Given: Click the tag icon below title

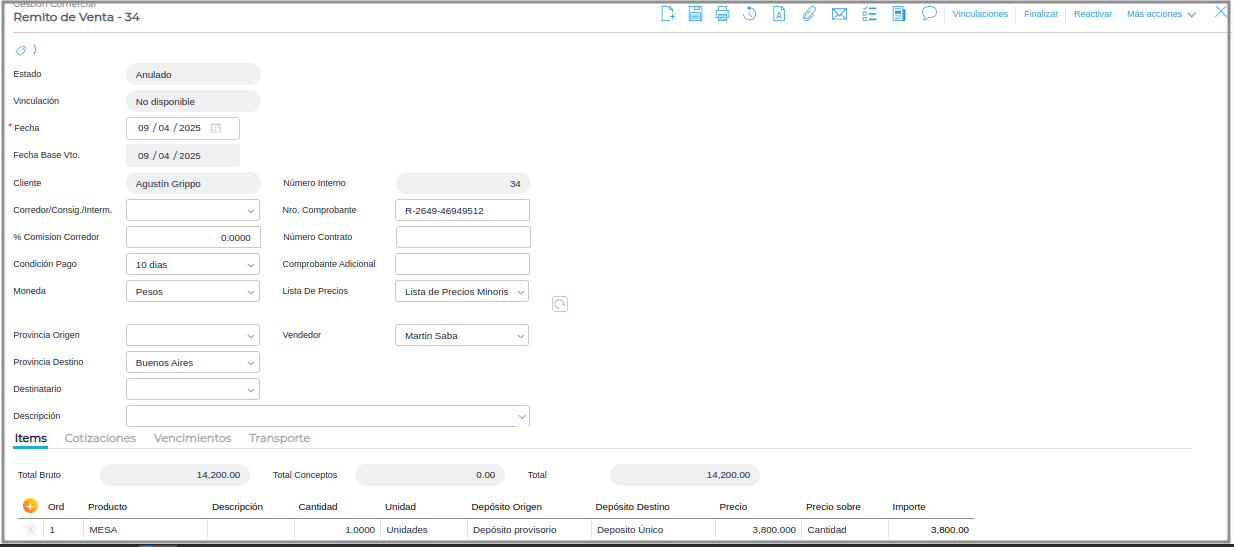Looking at the screenshot, I should 21,50.
